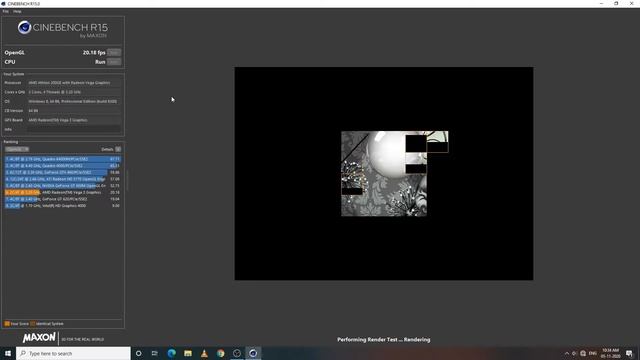Click the render preview image
The image size is (640, 360).
pos(384,173)
